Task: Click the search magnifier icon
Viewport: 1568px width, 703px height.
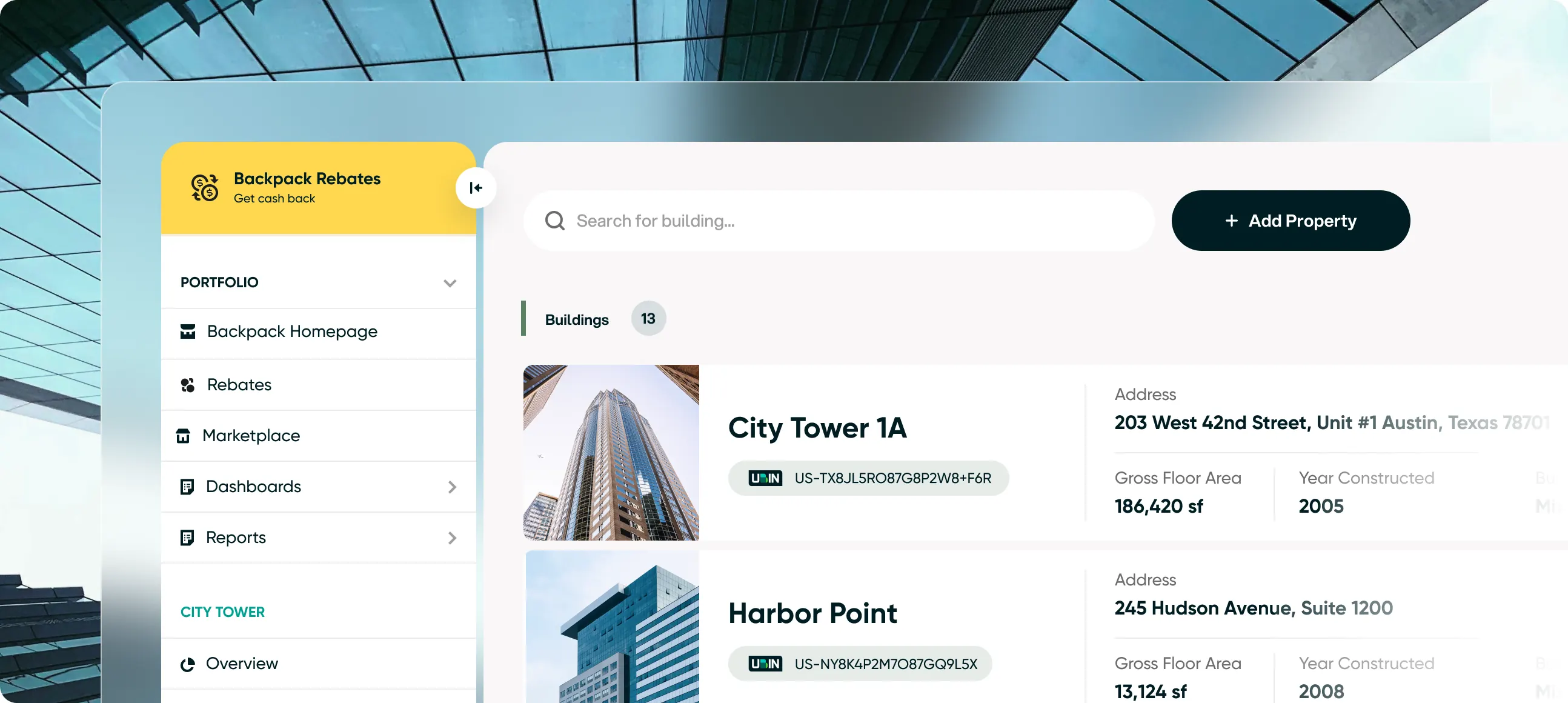Action: pyautogui.click(x=554, y=221)
